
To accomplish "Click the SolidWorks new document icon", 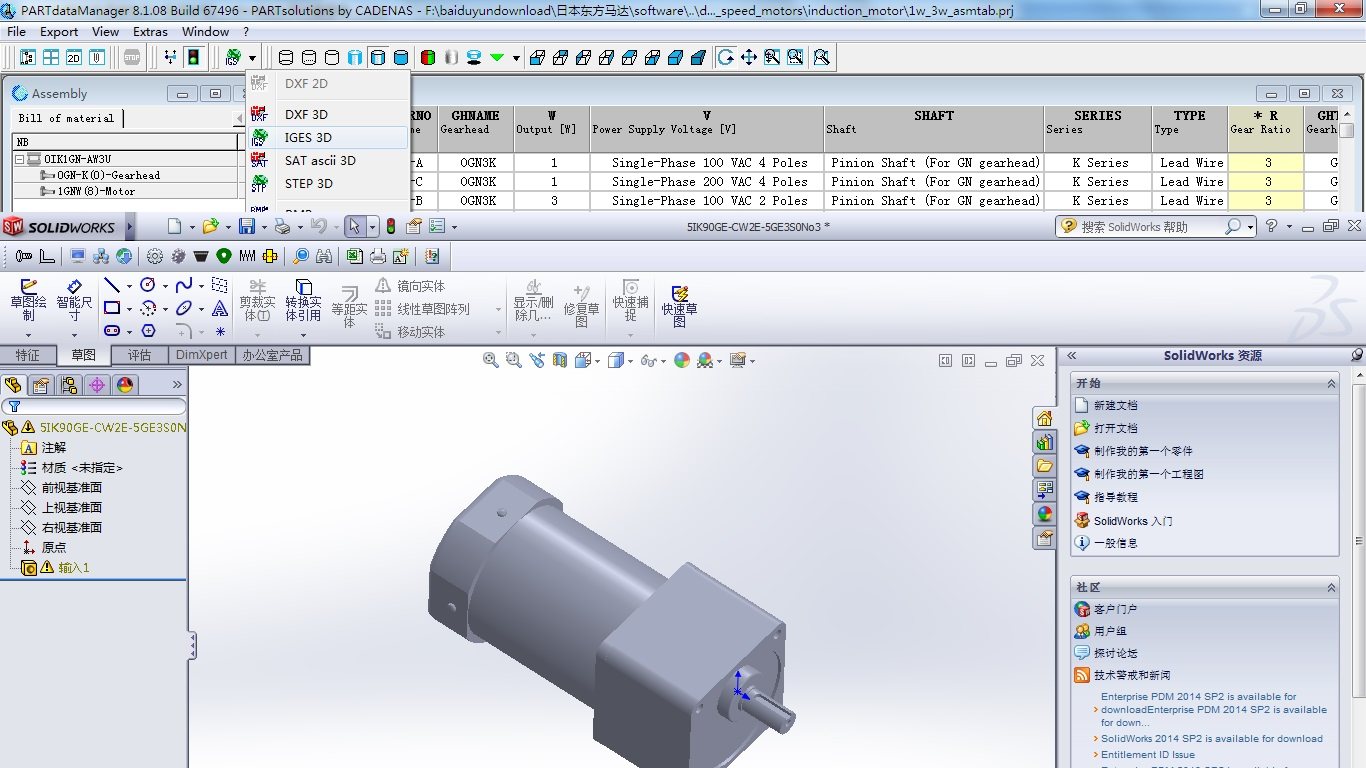I will pyautogui.click(x=175, y=227).
